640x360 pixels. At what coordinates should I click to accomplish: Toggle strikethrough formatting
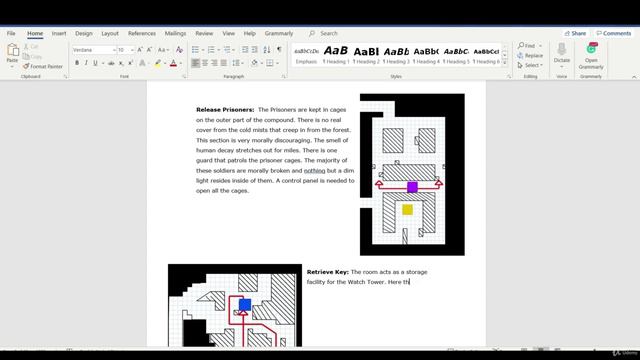tap(111, 63)
